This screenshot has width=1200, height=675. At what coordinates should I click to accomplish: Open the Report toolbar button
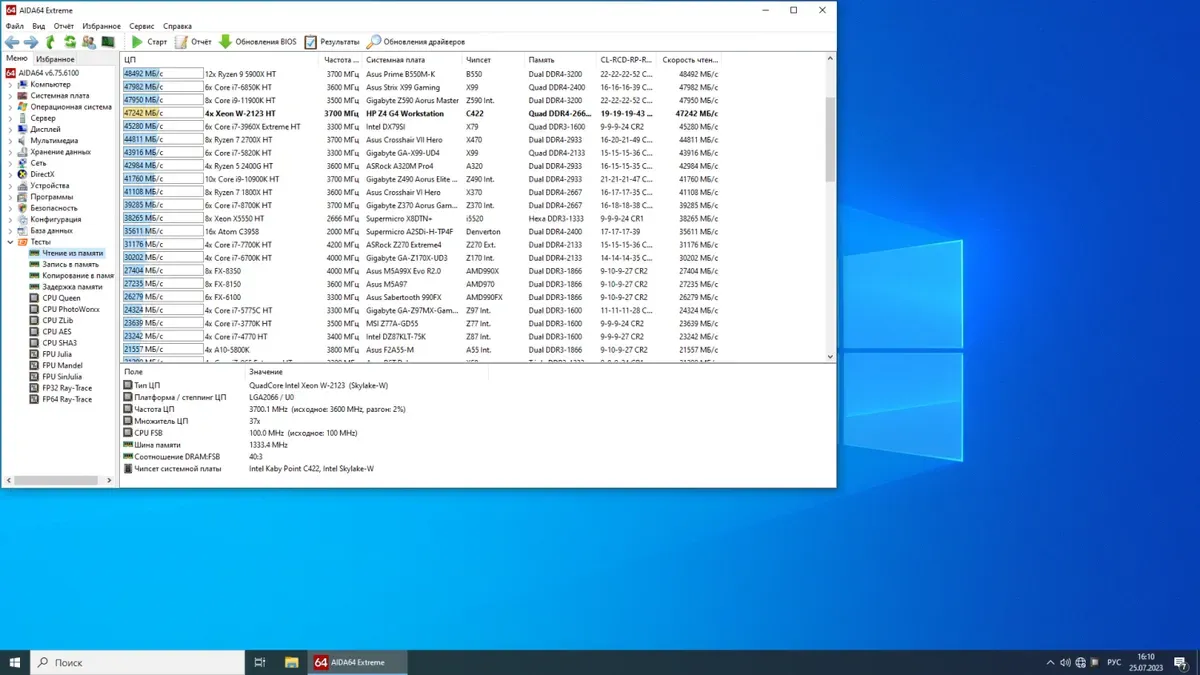(193, 42)
